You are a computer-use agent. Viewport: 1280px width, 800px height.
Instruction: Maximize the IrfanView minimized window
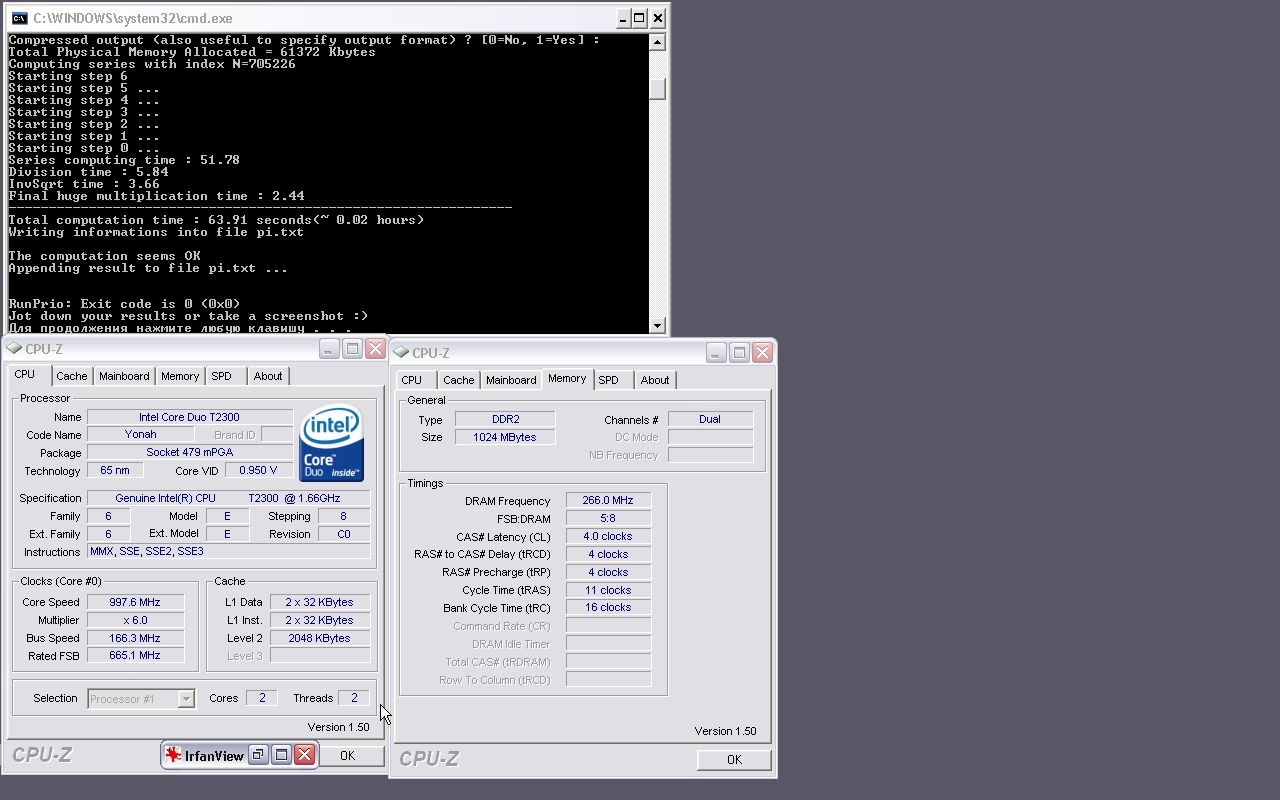[281, 755]
